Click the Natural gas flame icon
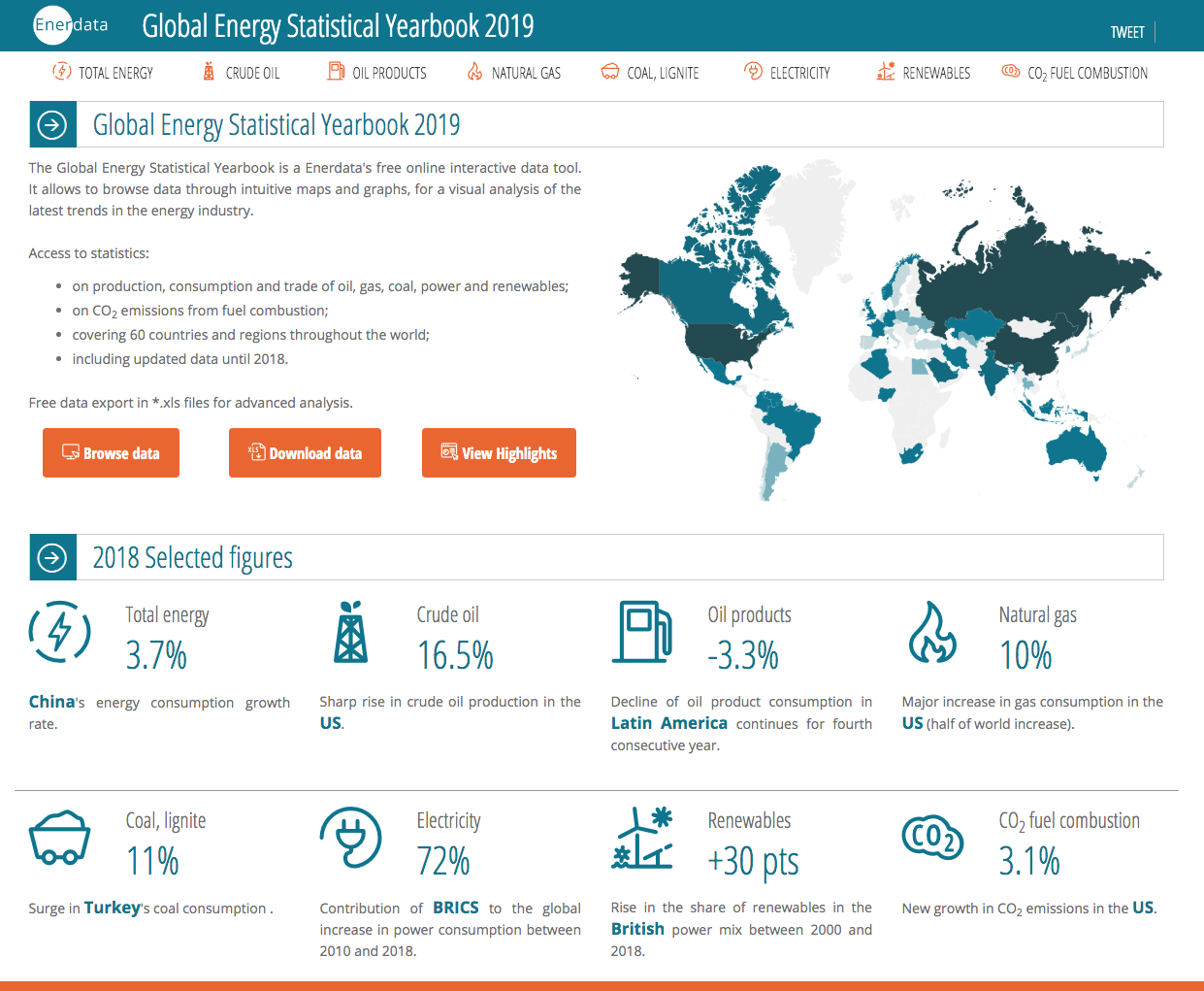1204x991 pixels. tap(932, 632)
